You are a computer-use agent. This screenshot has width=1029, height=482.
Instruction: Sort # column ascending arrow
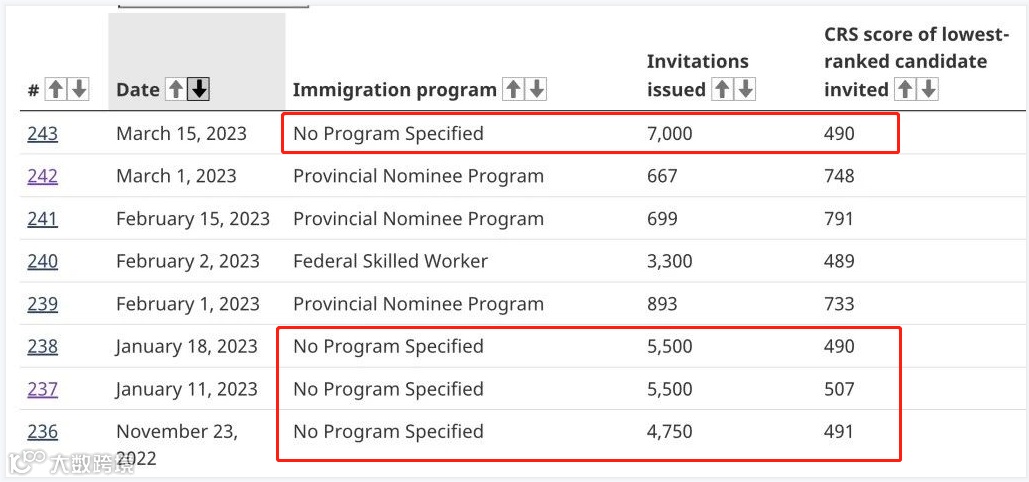point(56,89)
